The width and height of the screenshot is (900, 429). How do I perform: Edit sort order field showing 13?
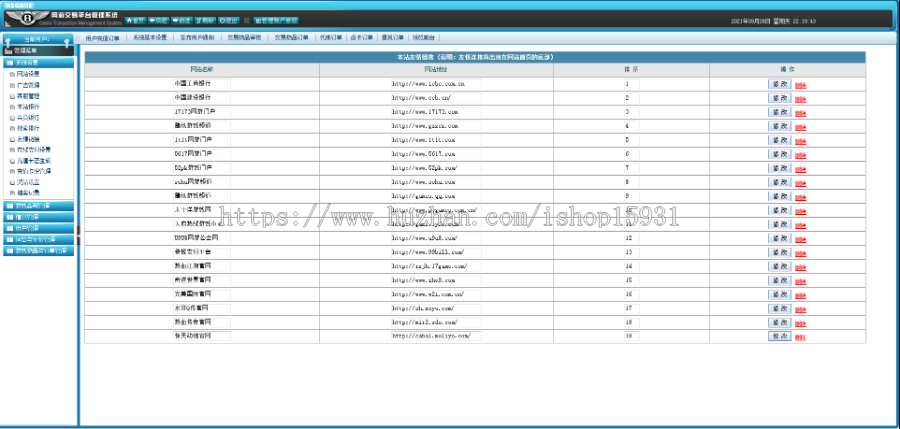click(631, 252)
